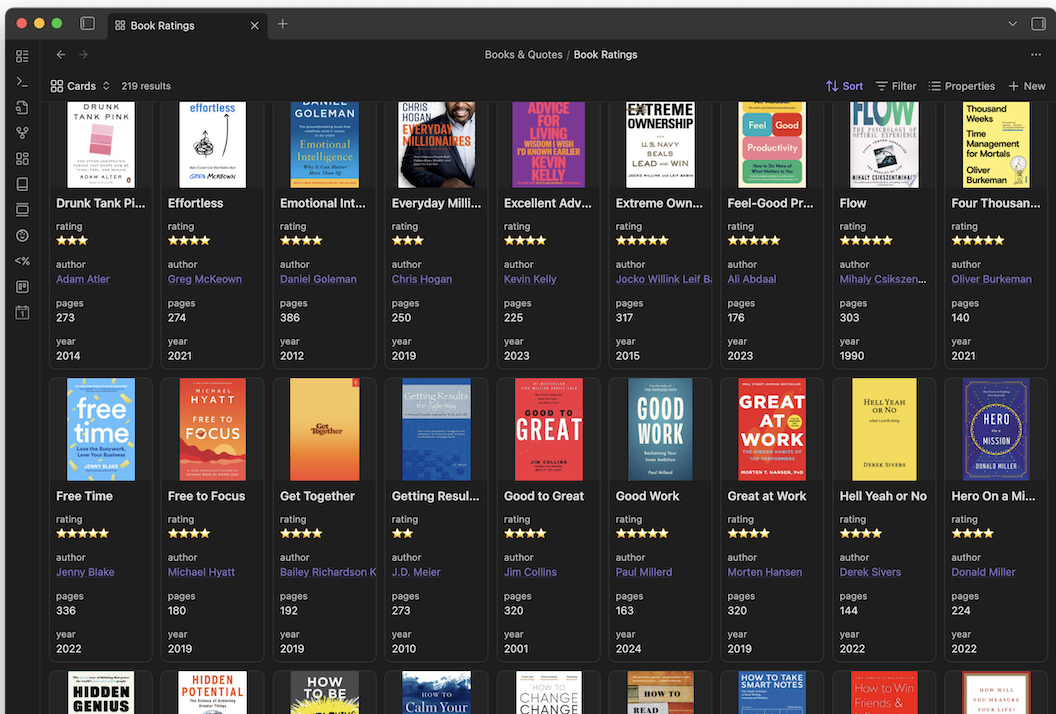Click the Getting Results two-star rating
Viewport: 1056px width, 714px height.
pos(403,533)
